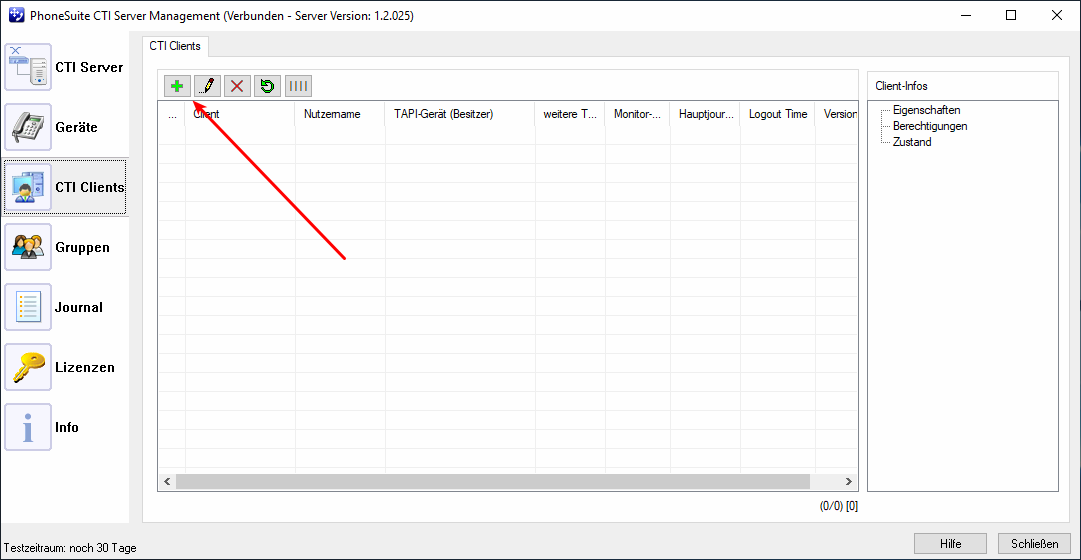This screenshot has width=1081, height=560.
Task: Select Berechtigungen in Client-Infos tree
Action: pyautogui.click(x=930, y=126)
